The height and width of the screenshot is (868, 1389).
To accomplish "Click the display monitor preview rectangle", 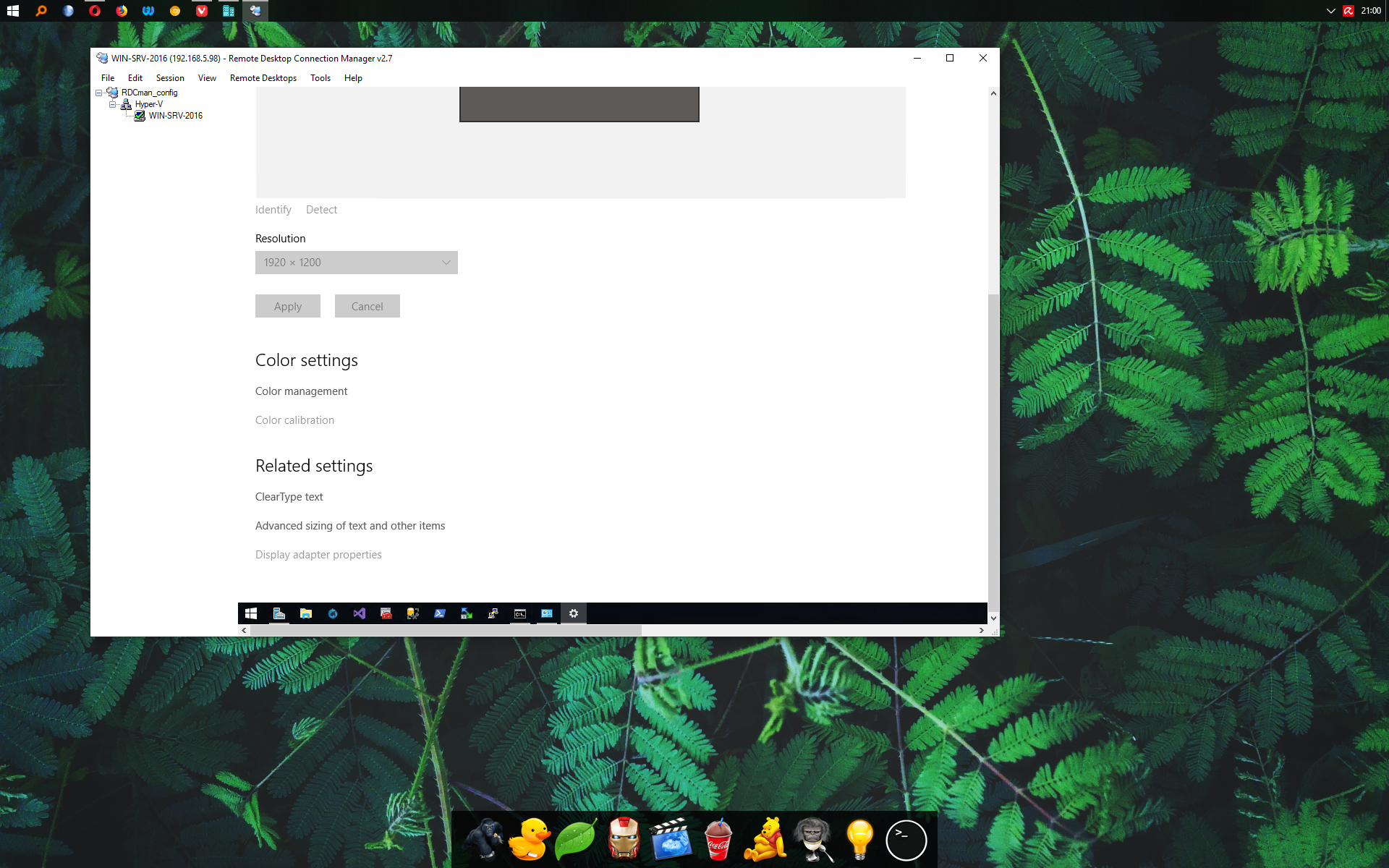I will (x=579, y=104).
